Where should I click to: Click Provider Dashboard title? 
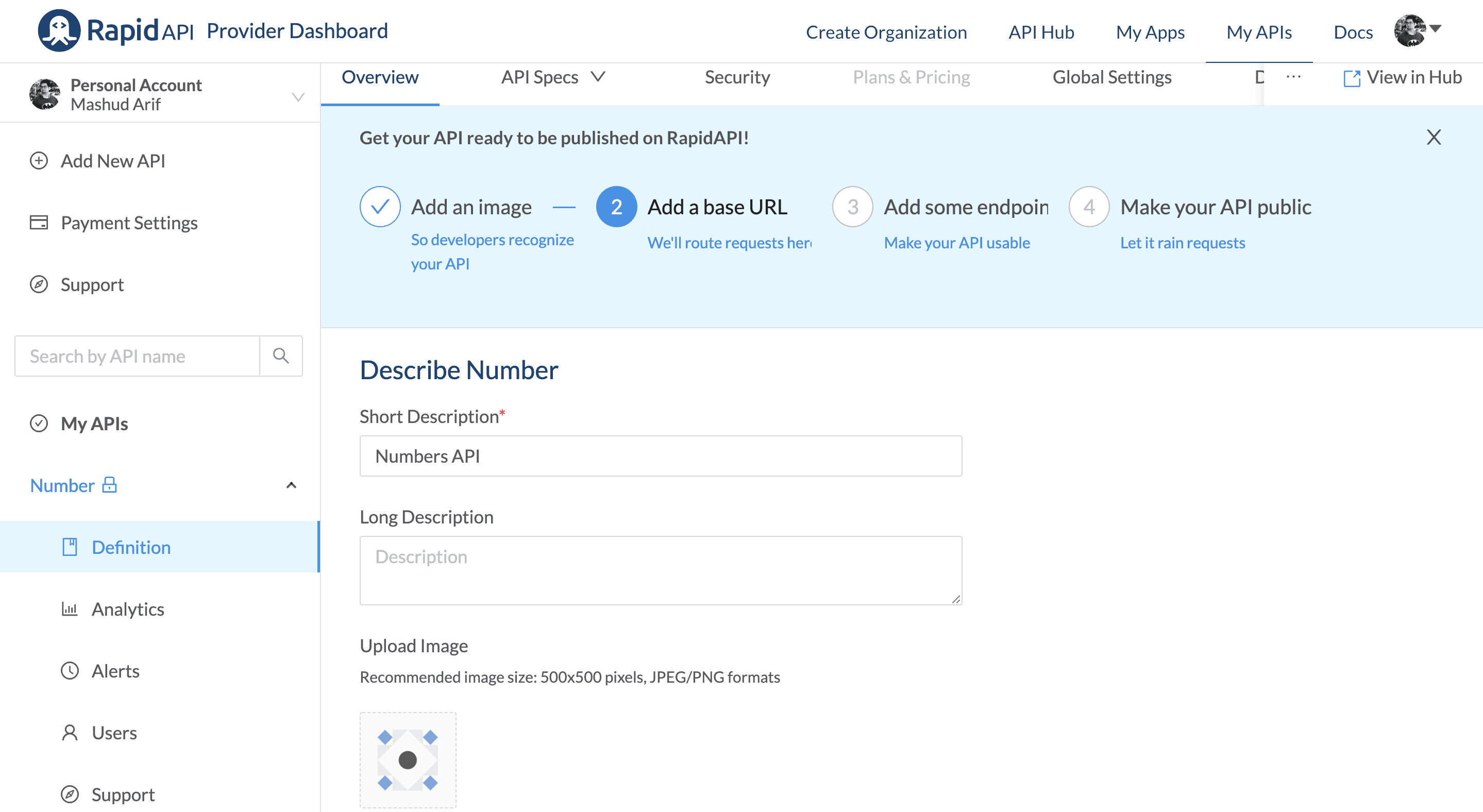pyautogui.click(x=297, y=30)
